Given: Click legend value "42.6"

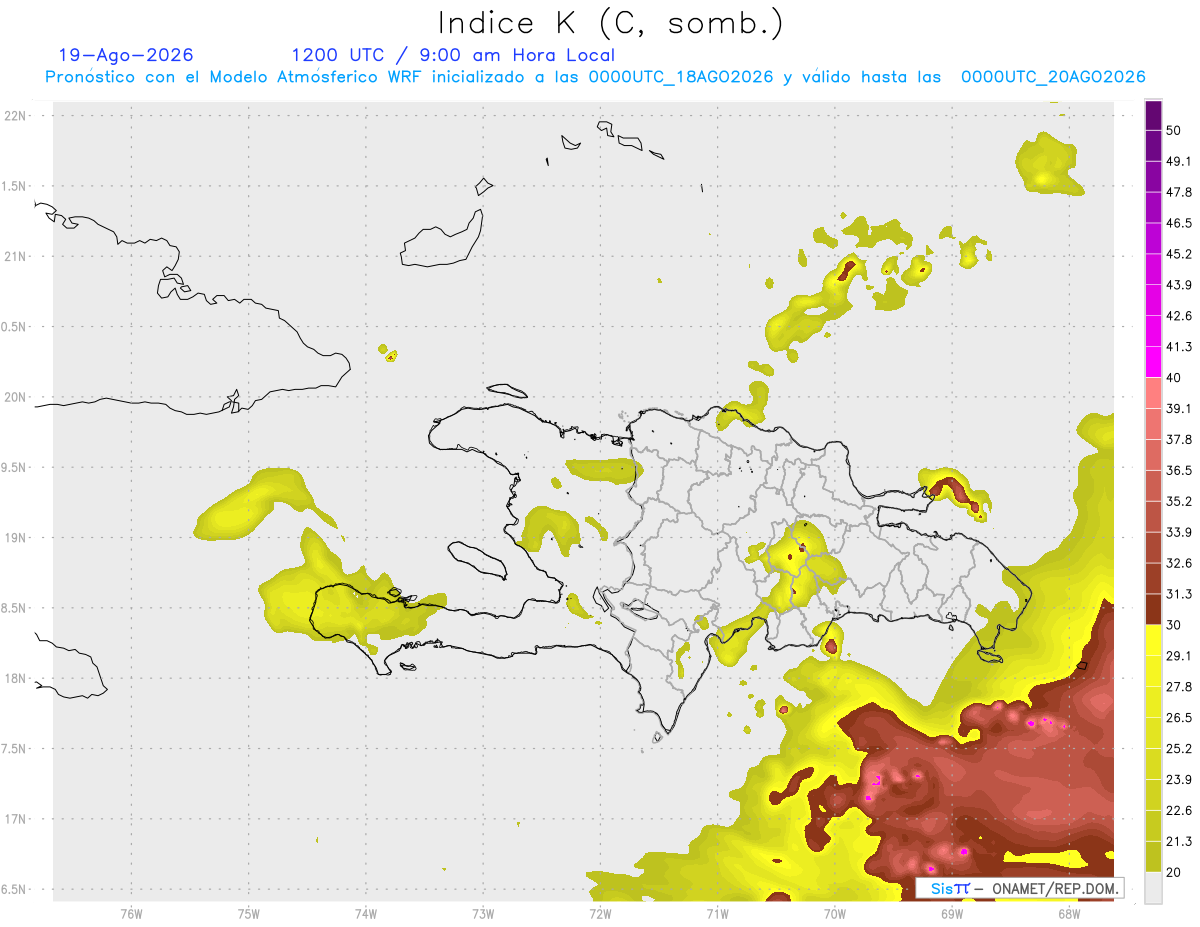Looking at the screenshot, I should (x=1178, y=316).
